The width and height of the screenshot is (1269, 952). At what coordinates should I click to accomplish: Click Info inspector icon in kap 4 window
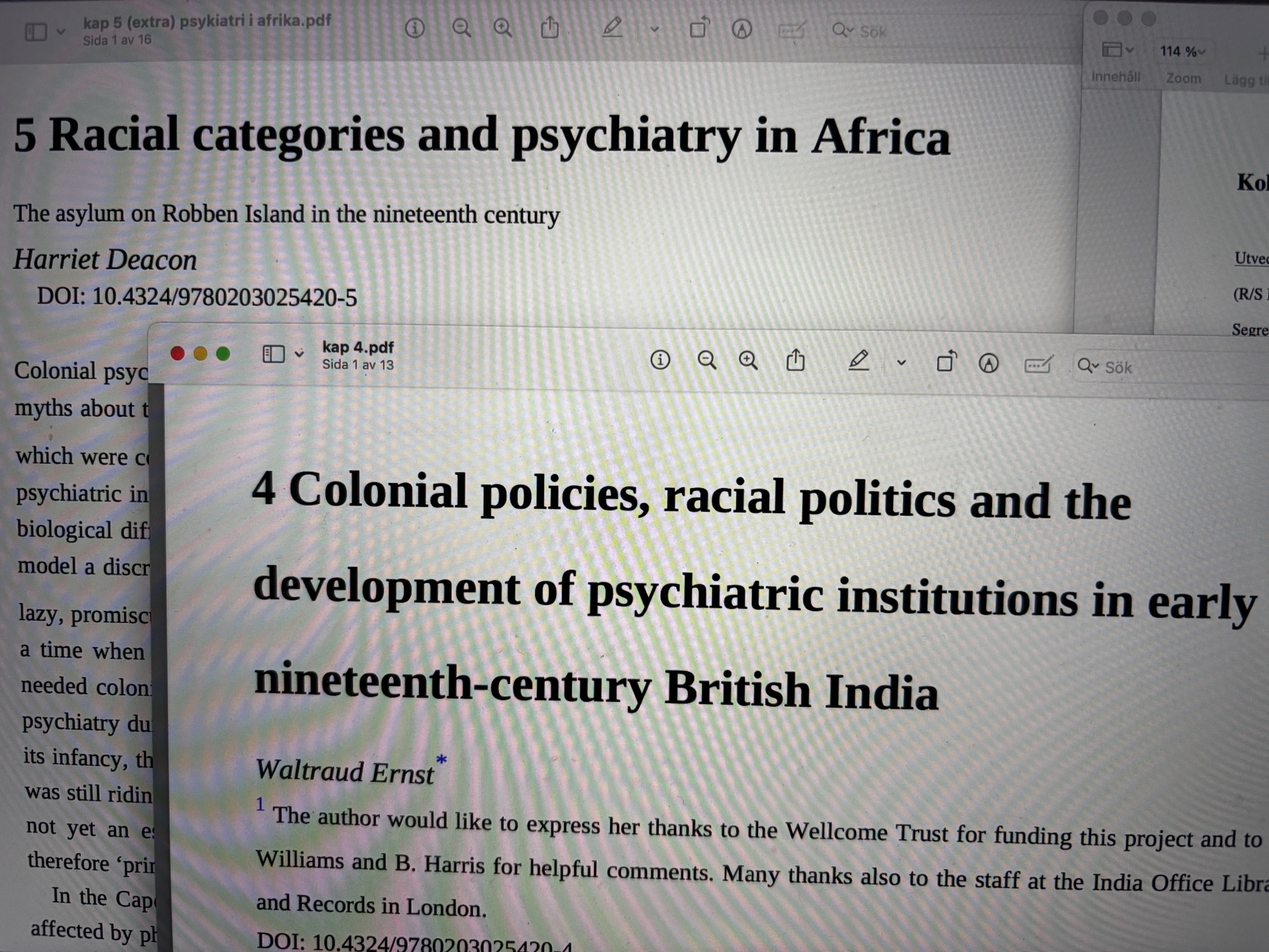(x=660, y=360)
